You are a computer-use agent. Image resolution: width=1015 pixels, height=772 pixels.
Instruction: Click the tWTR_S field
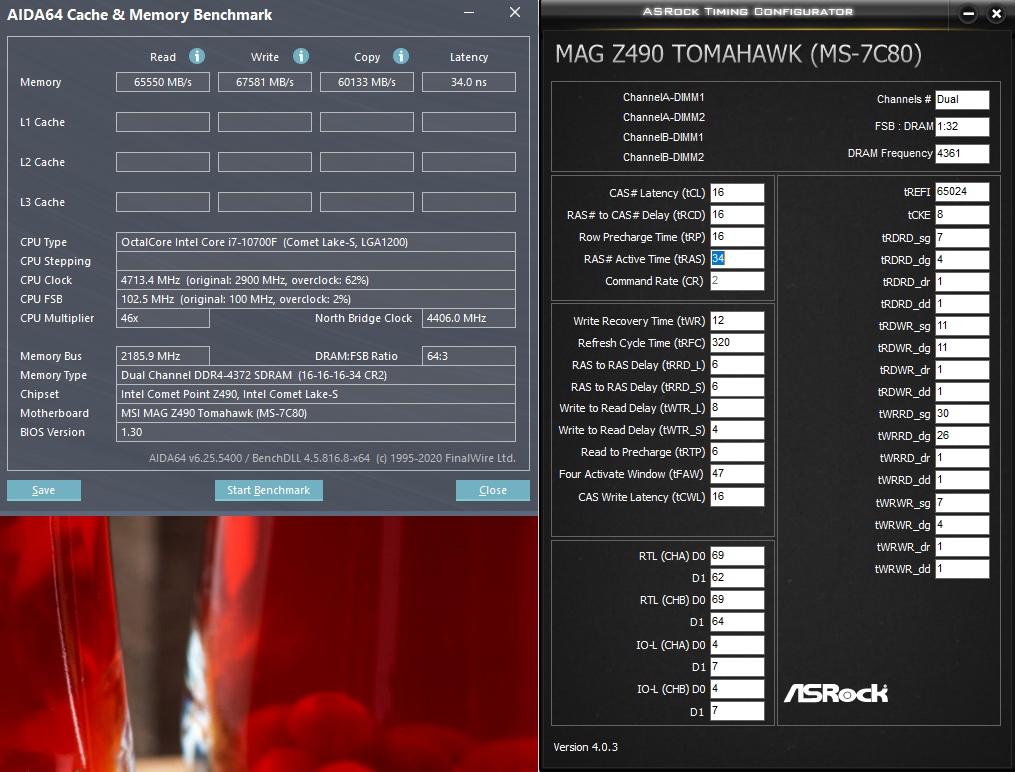737,430
